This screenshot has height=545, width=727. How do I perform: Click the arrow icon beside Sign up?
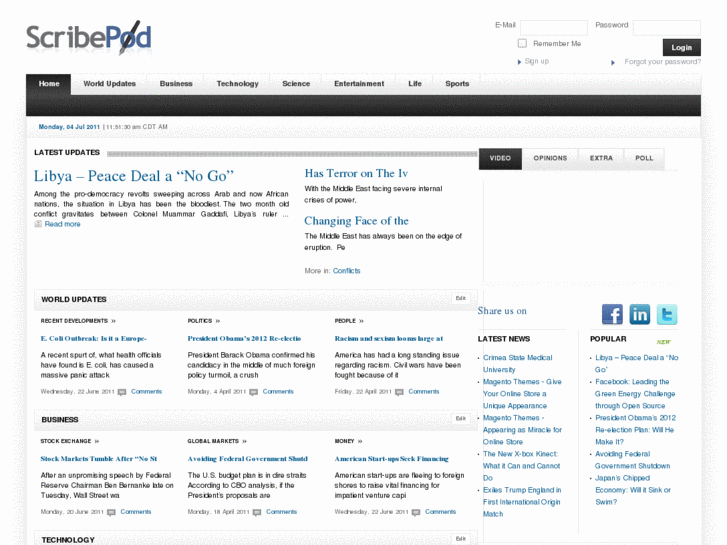pyautogui.click(x=519, y=62)
